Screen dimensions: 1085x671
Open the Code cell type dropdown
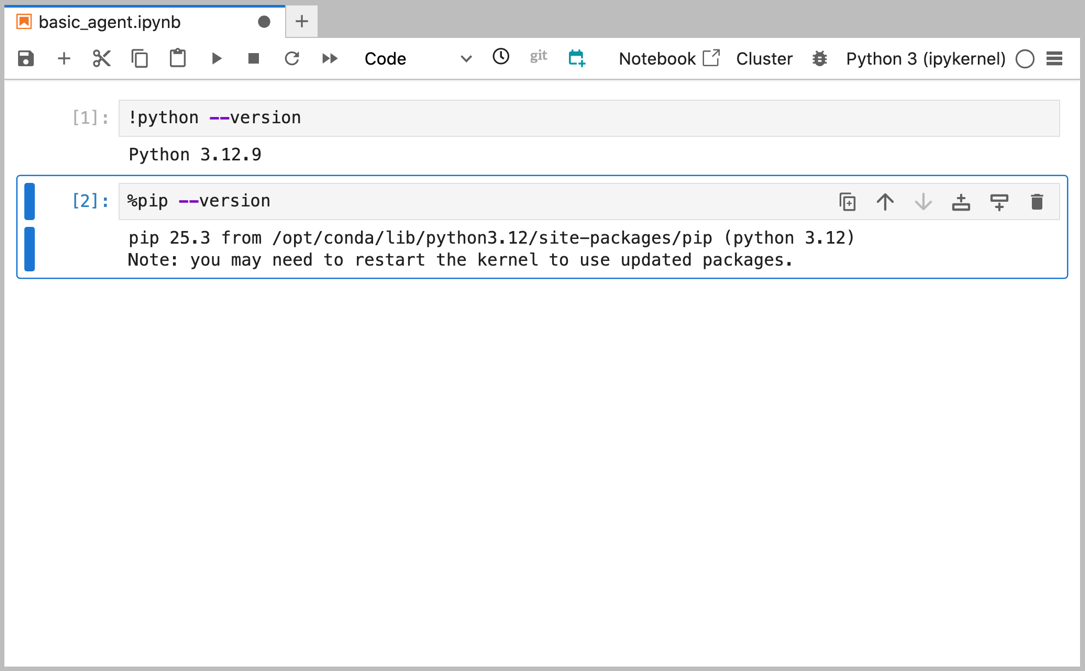pos(418,59)
